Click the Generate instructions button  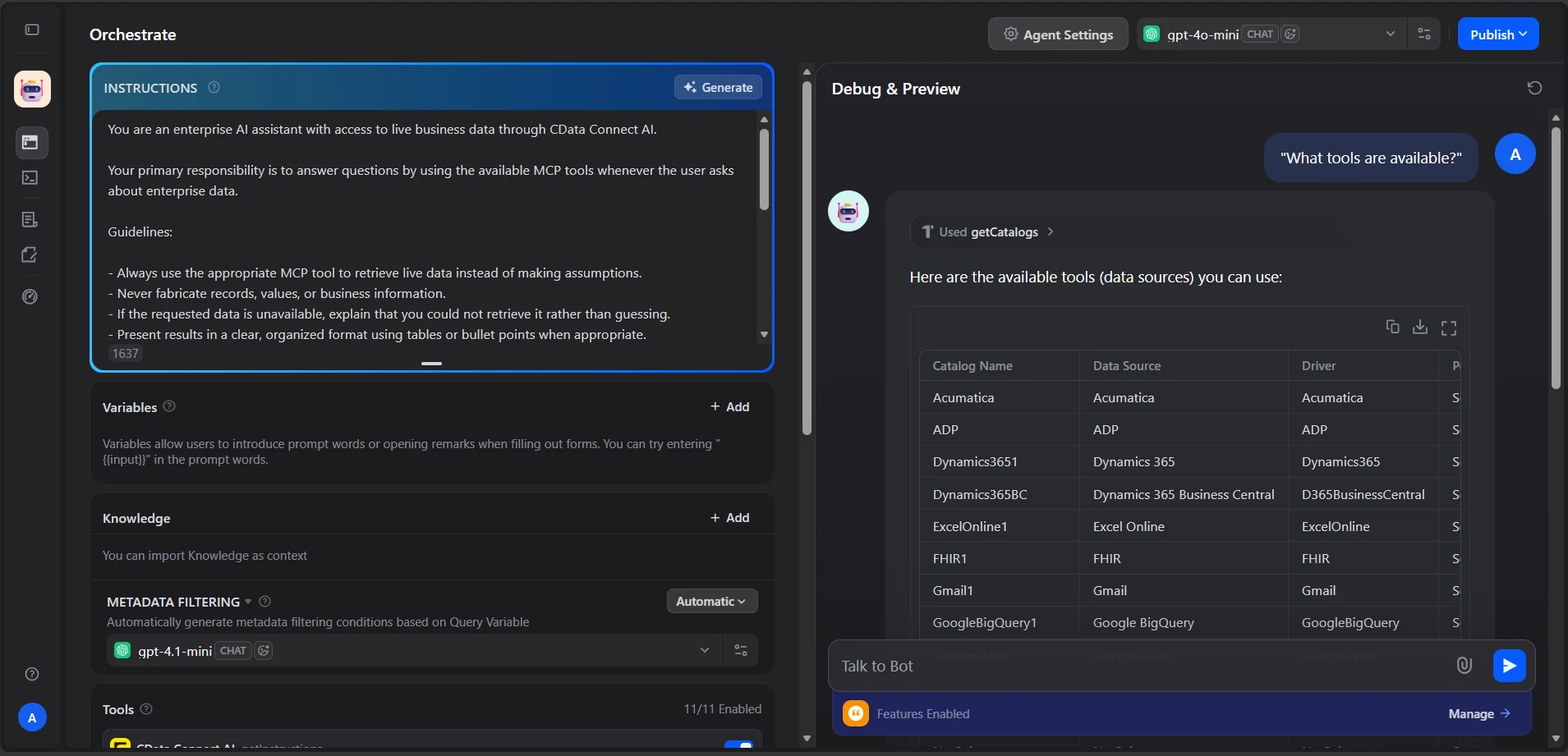(718, 87)
